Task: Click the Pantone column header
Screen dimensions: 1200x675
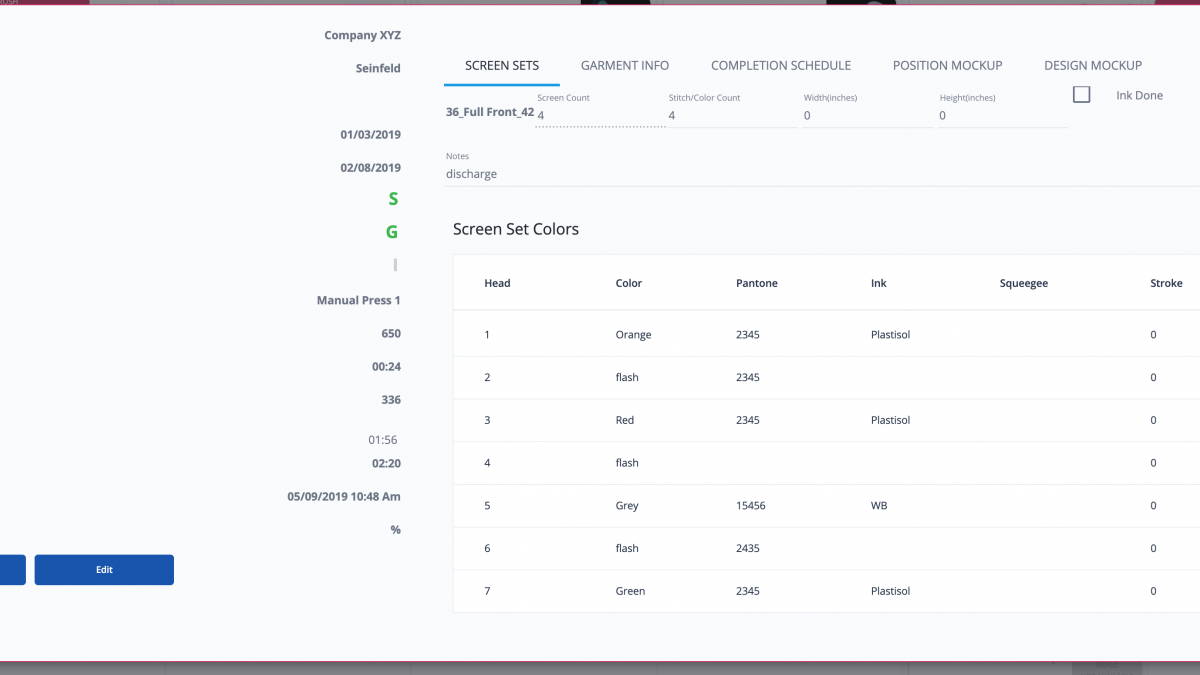Action: pyautogui.click(x=756, y=283)
